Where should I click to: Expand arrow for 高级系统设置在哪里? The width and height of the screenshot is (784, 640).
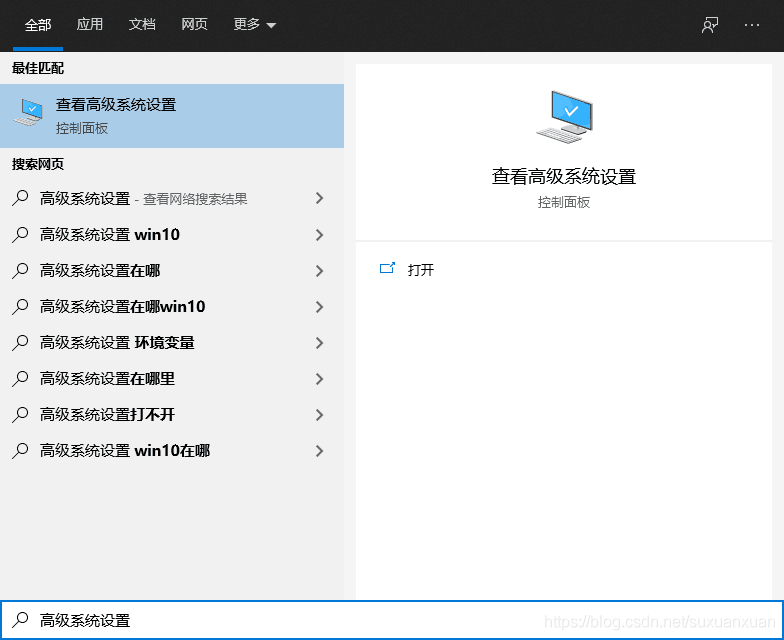(320, 378)
